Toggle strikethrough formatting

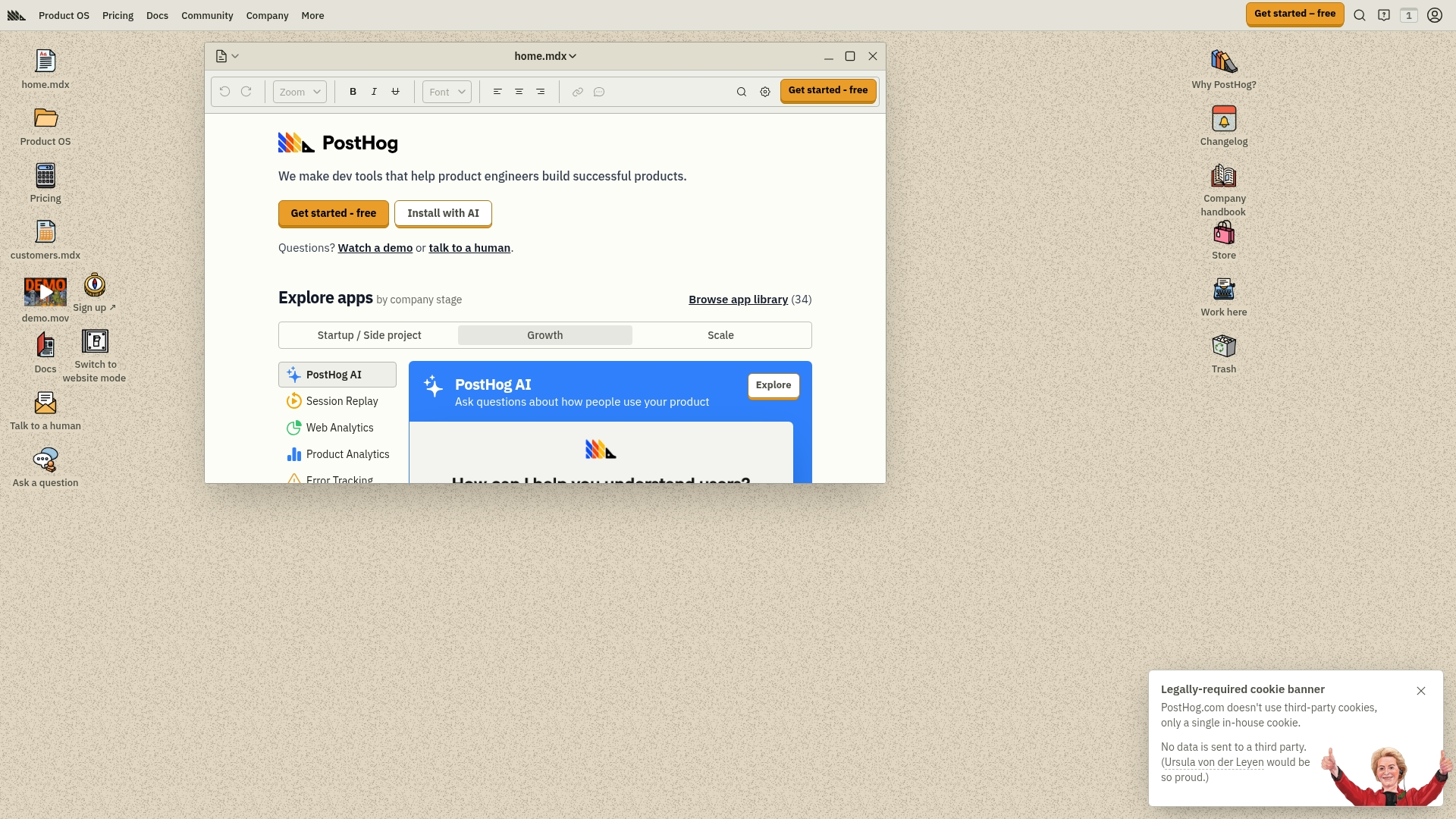[x=395, y=92]
